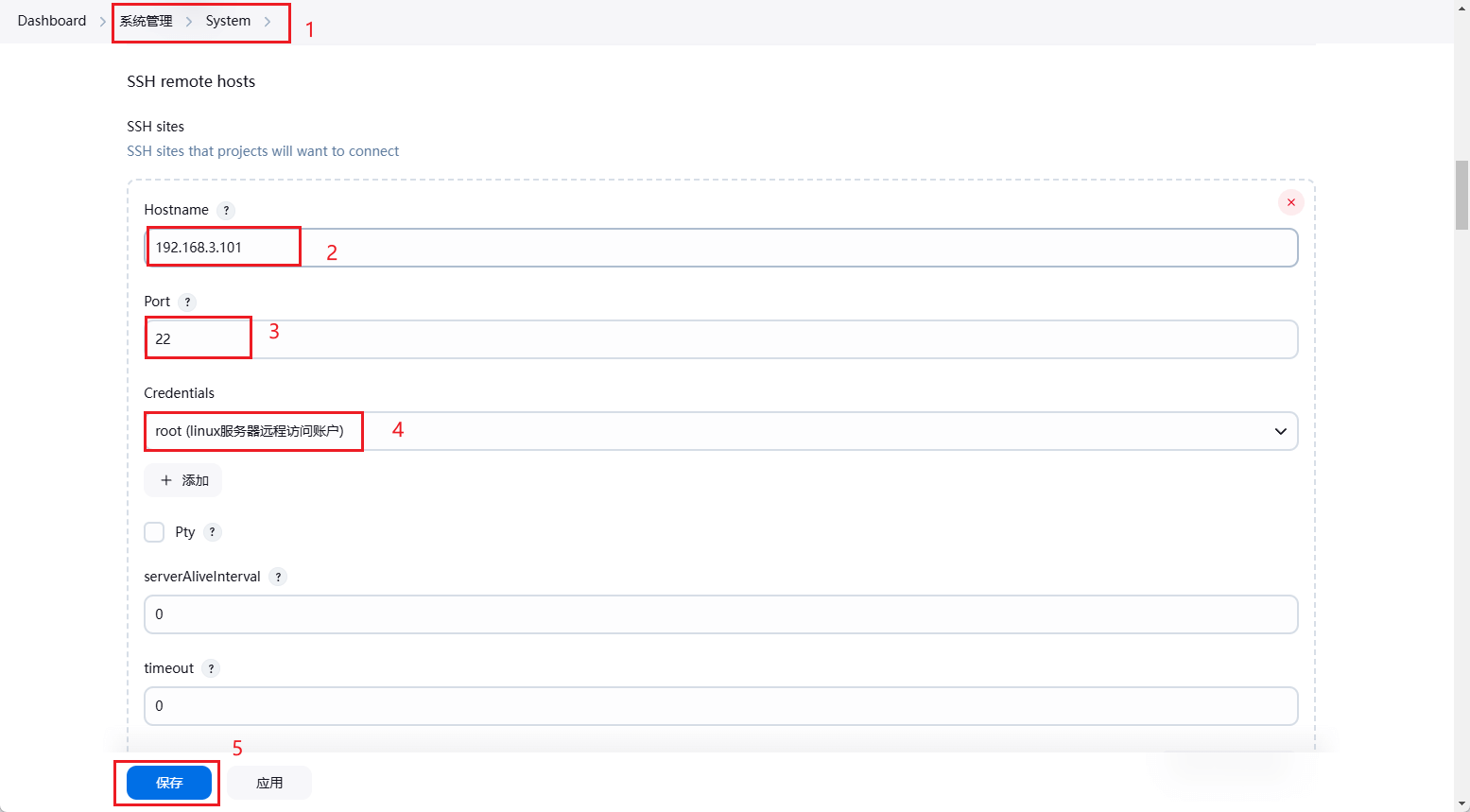Viewport: 1470px width, 812px height.
Task: Click the chevron after 系统管理 breadcrumb
Action: [x=189, y=22]
